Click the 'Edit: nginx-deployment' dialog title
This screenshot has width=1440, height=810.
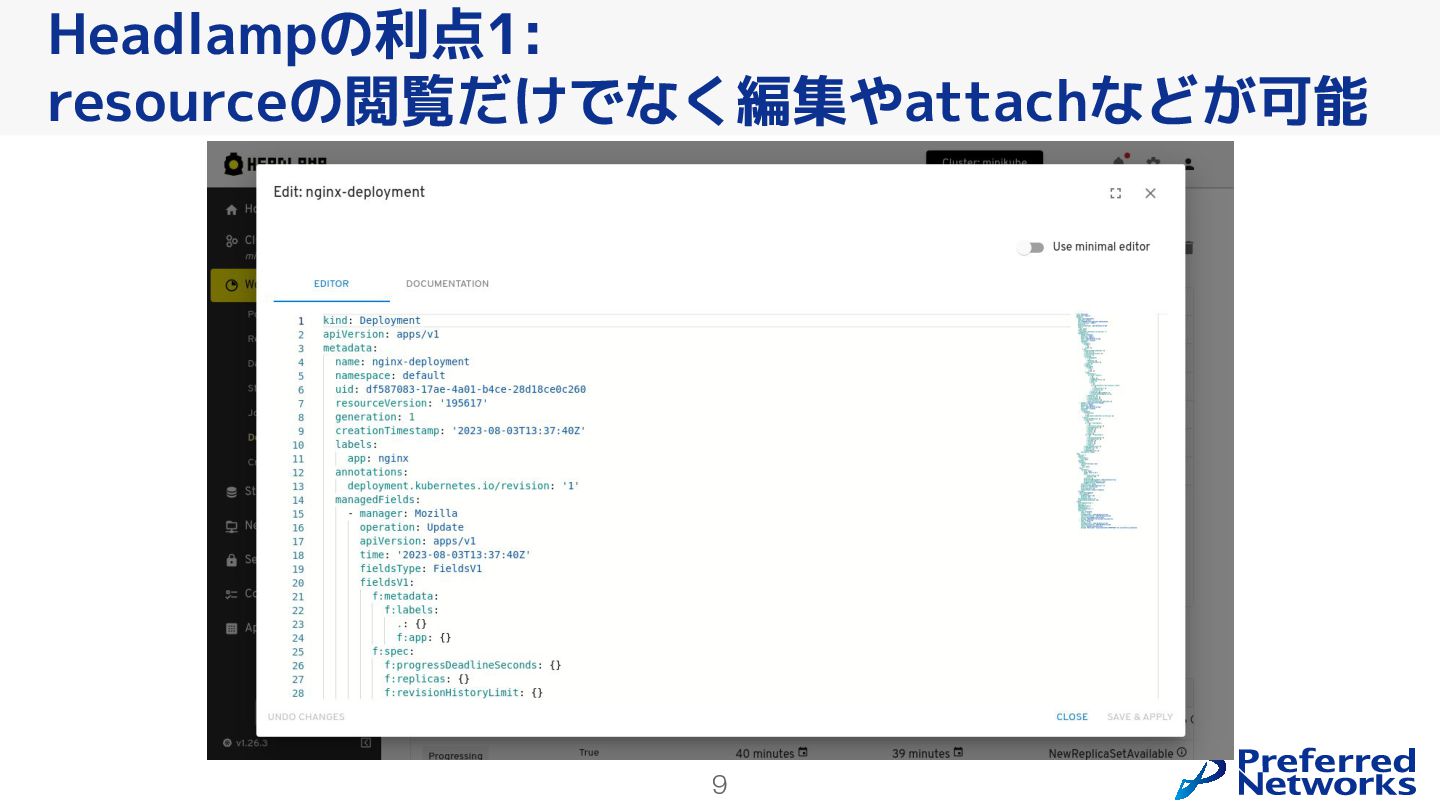tap(349, 192)
